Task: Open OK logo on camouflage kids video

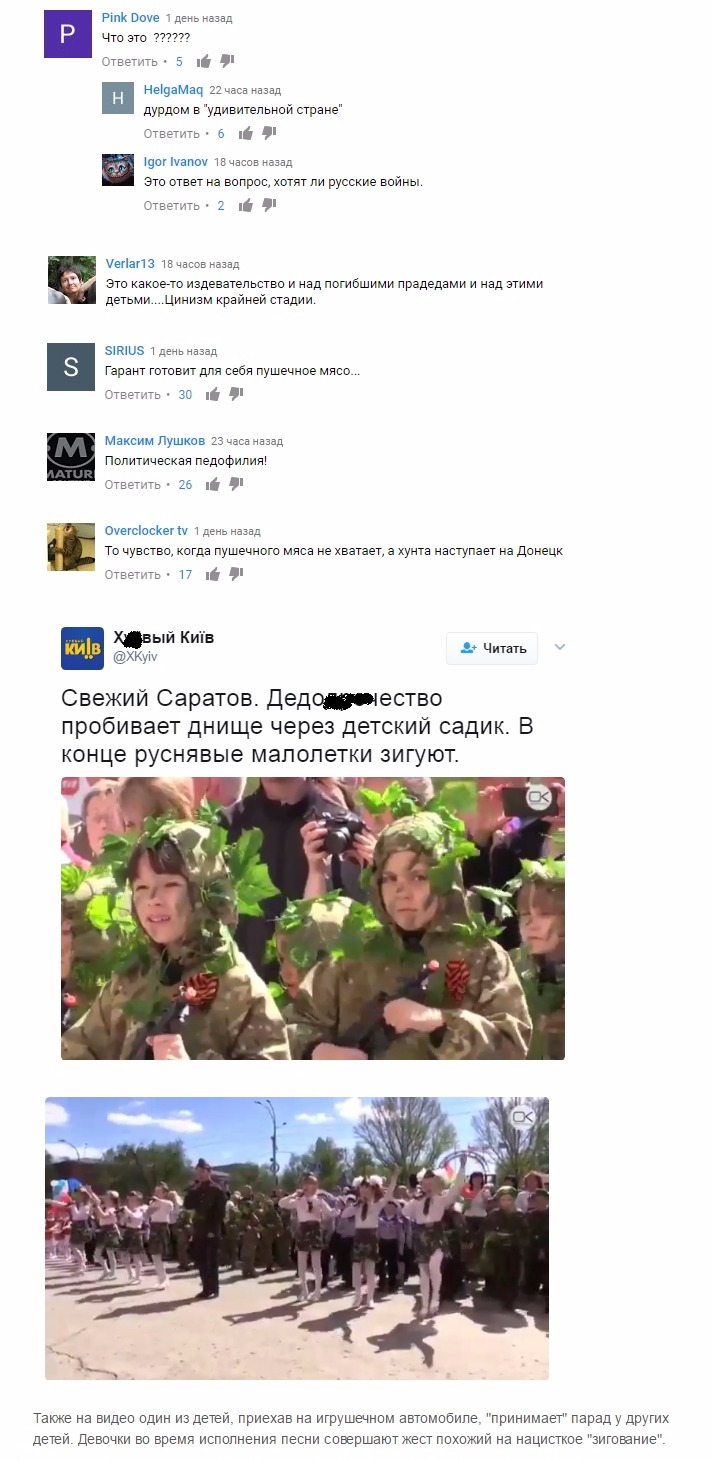Action: 540,797
